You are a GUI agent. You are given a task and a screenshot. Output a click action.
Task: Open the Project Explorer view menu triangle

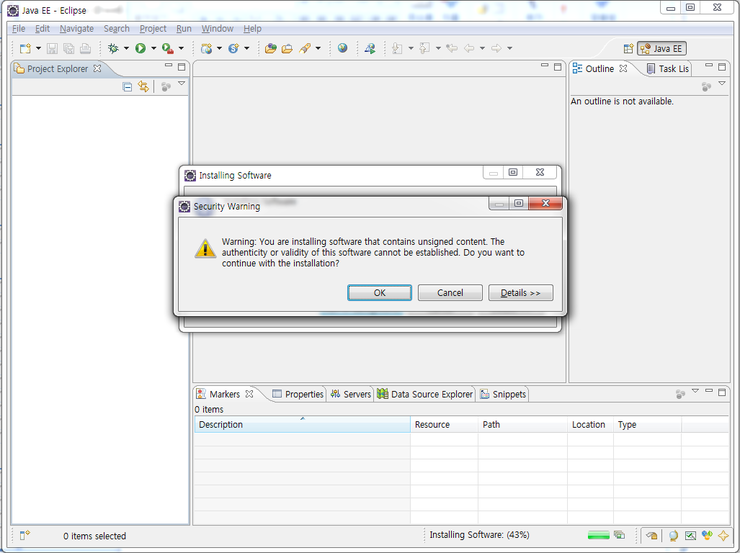tap(182, 84)
